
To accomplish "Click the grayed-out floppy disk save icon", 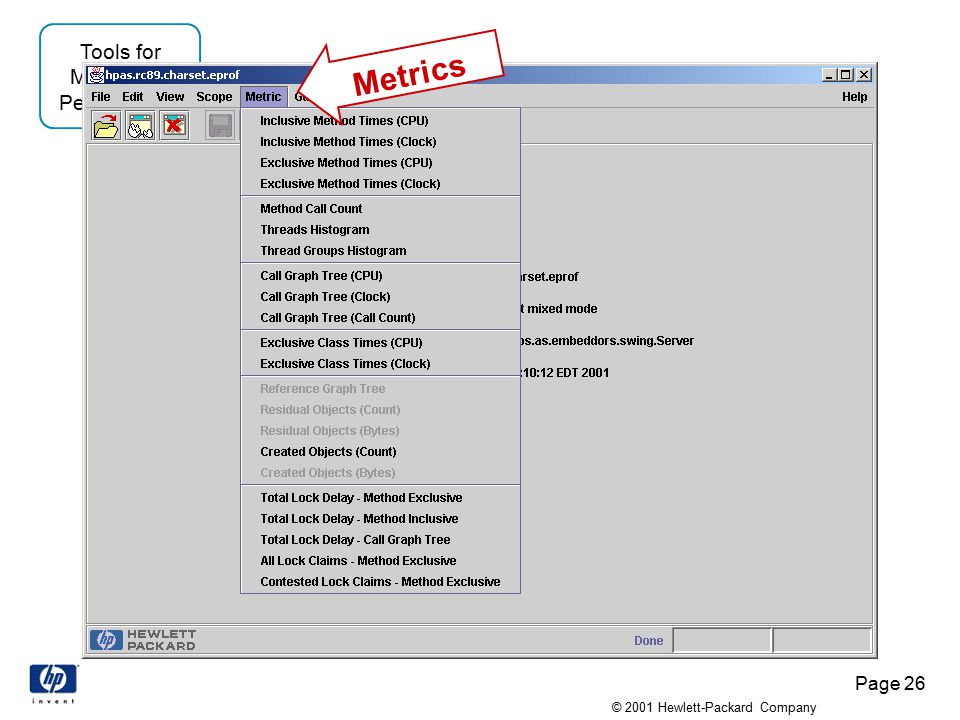I will click(x=220, y=126).
